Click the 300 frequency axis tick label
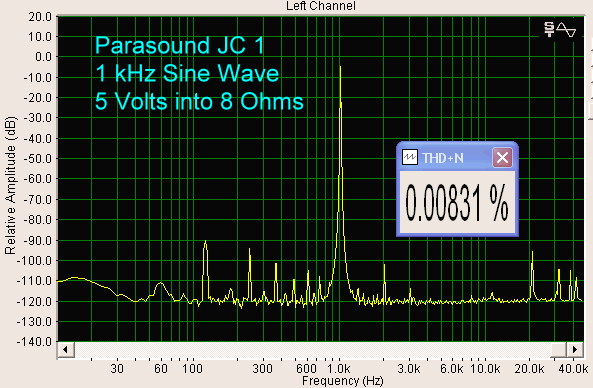 click(262, 368)
